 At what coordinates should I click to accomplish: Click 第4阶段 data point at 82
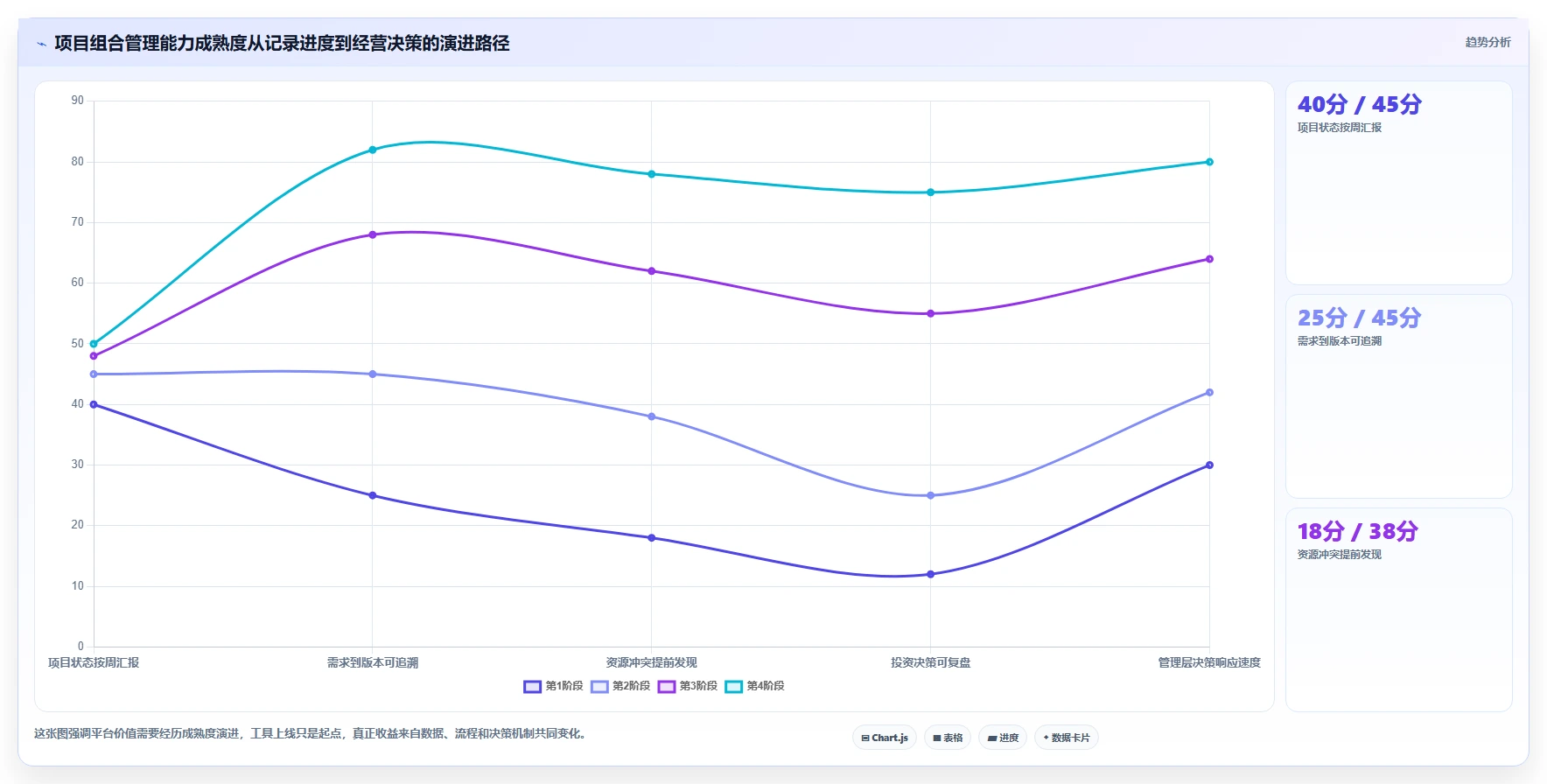[x=373, y=150]
